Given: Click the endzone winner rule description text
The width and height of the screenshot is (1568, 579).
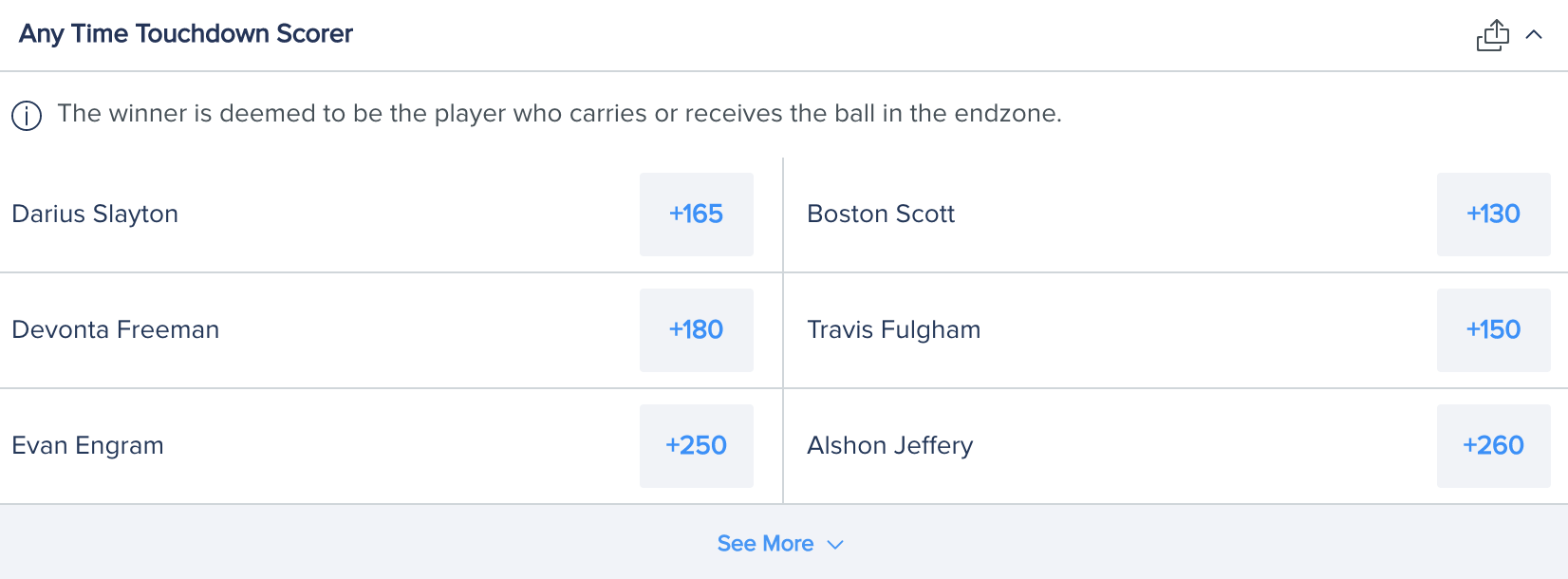Looking at the screenshot, I should pos(559,114).
